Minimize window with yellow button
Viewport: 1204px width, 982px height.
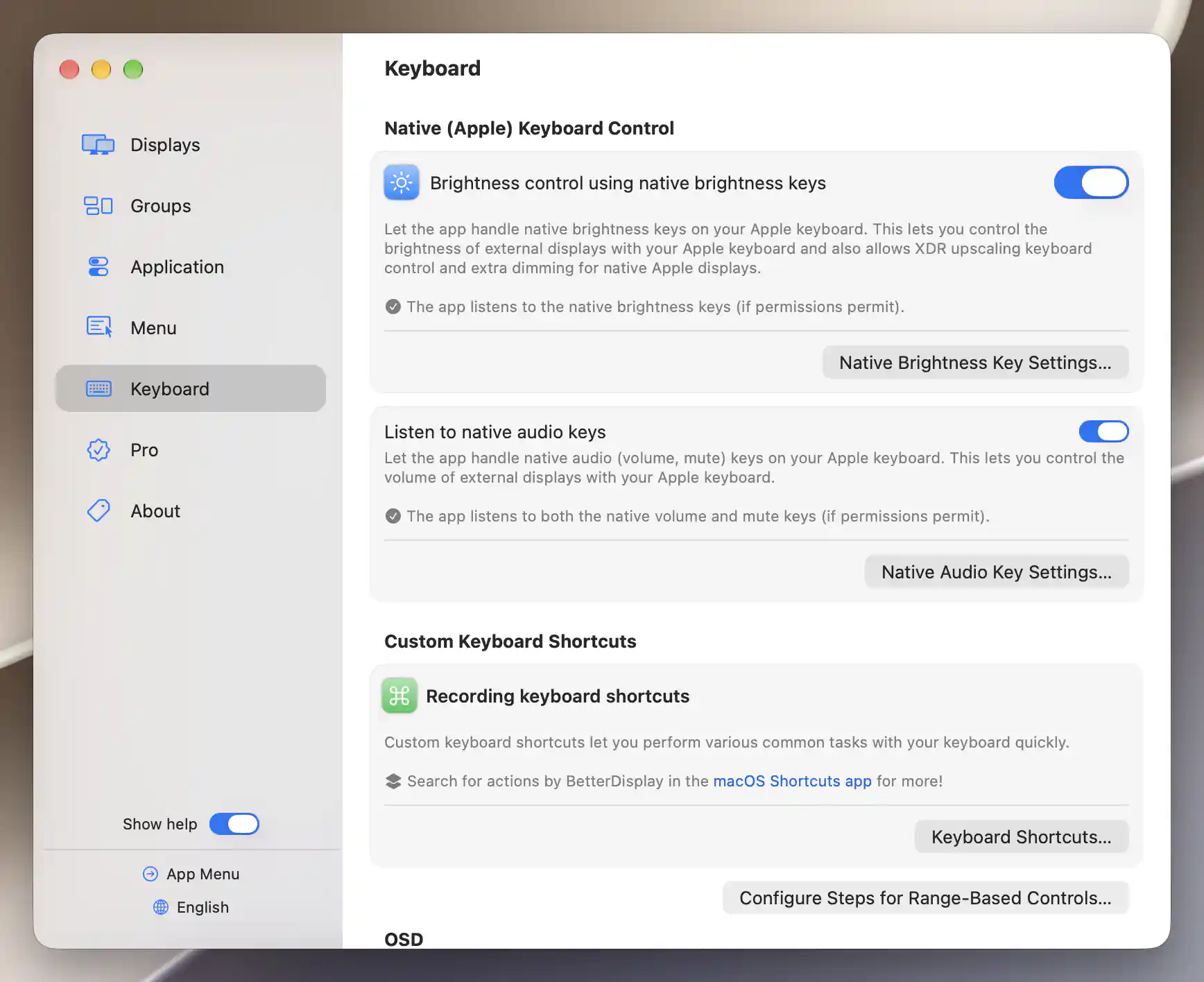[x=101, y=69]
